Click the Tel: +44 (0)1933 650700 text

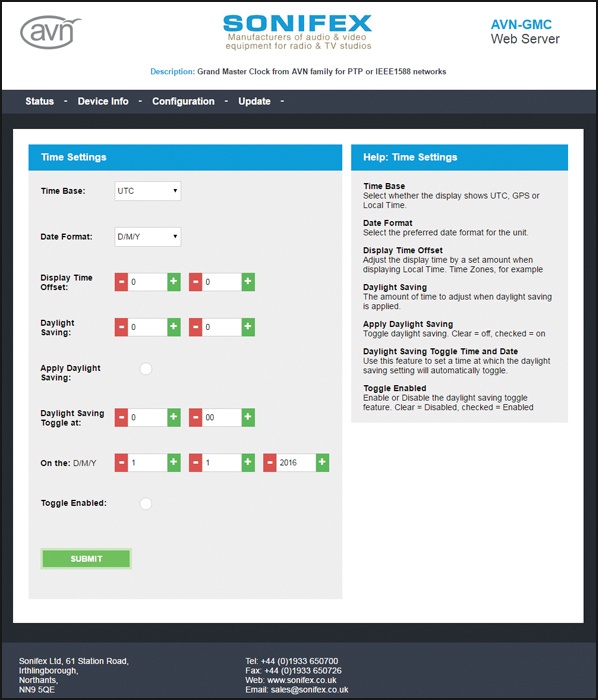(291, 661)
